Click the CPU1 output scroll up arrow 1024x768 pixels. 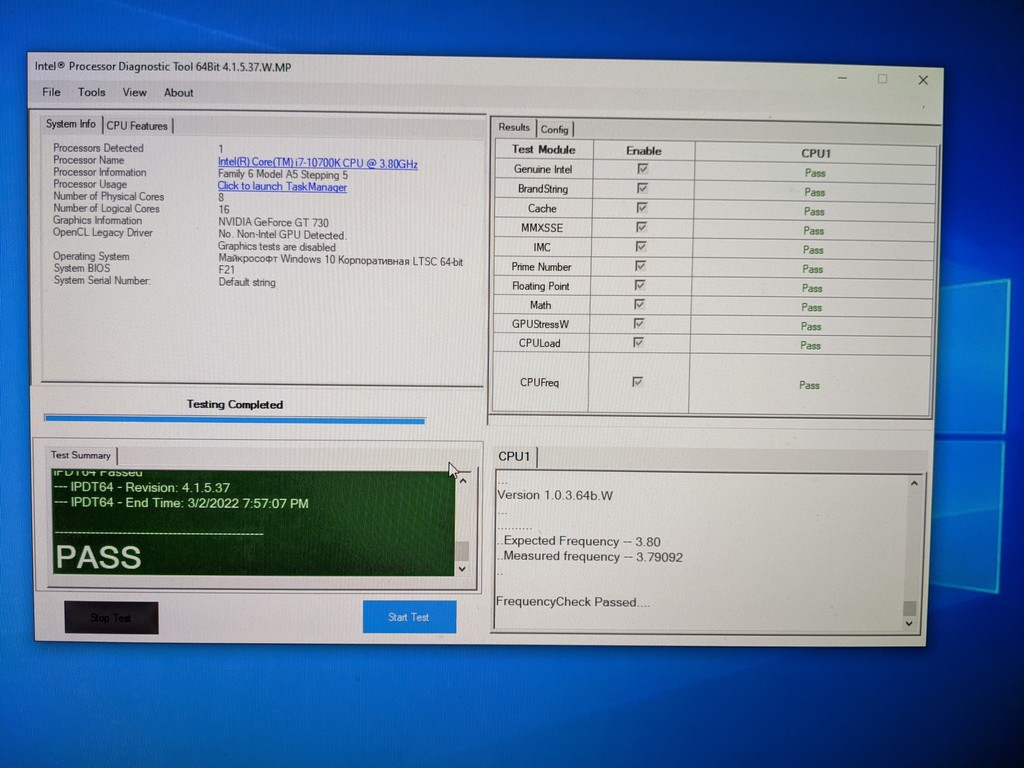pos(914,483)
